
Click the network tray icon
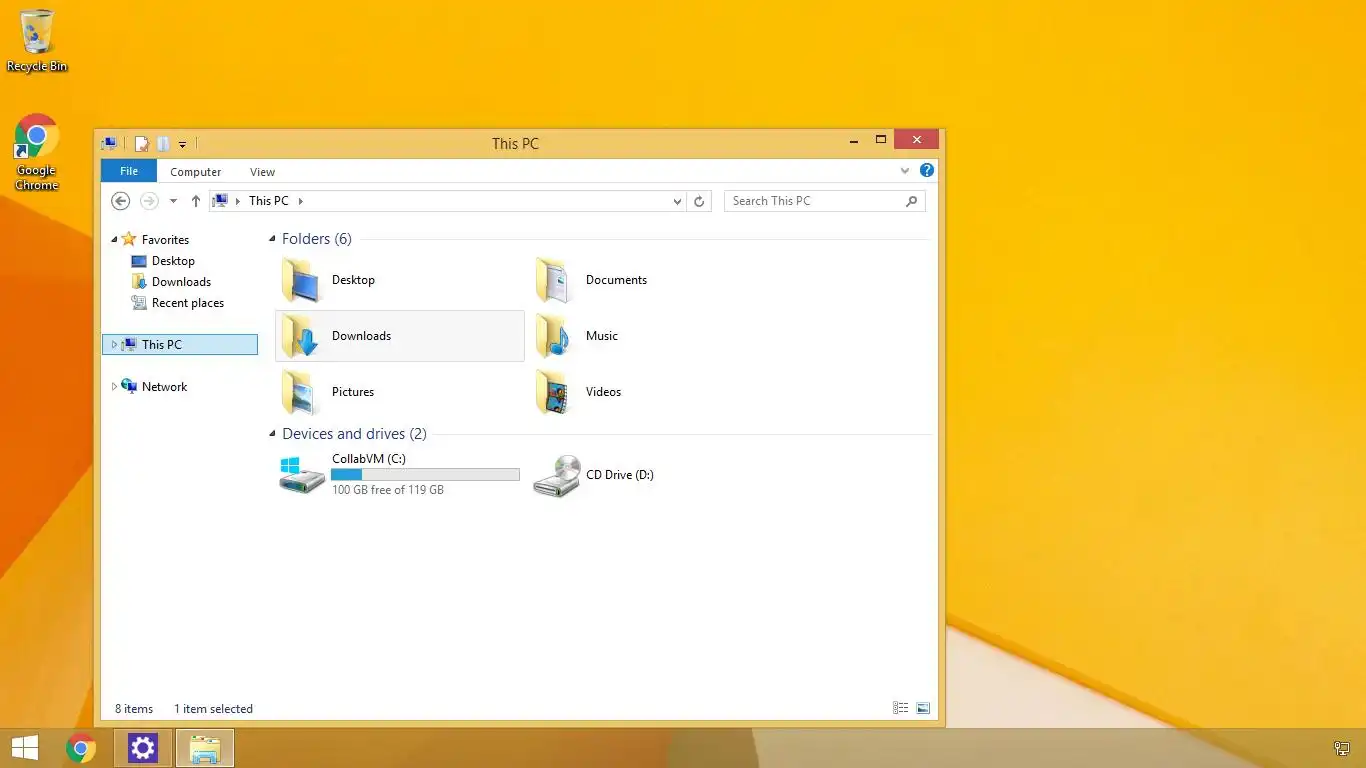tap(1342, 748)
